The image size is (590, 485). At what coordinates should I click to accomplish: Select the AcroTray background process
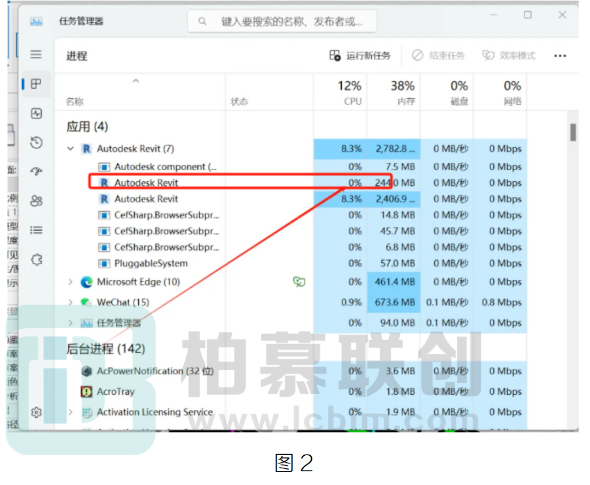click(290, 392)
